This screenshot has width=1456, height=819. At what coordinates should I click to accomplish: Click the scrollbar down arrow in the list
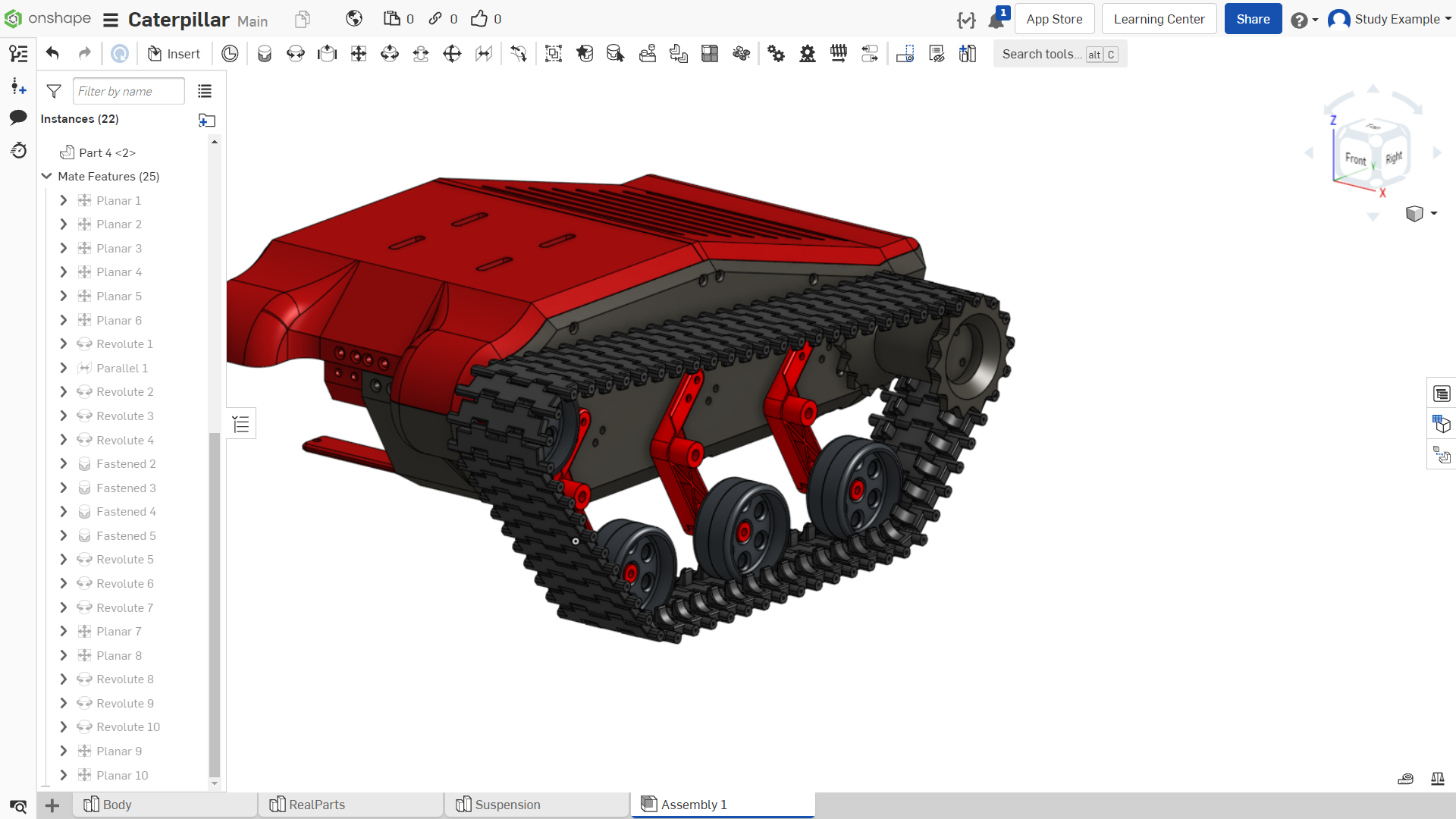click(215, 783)
